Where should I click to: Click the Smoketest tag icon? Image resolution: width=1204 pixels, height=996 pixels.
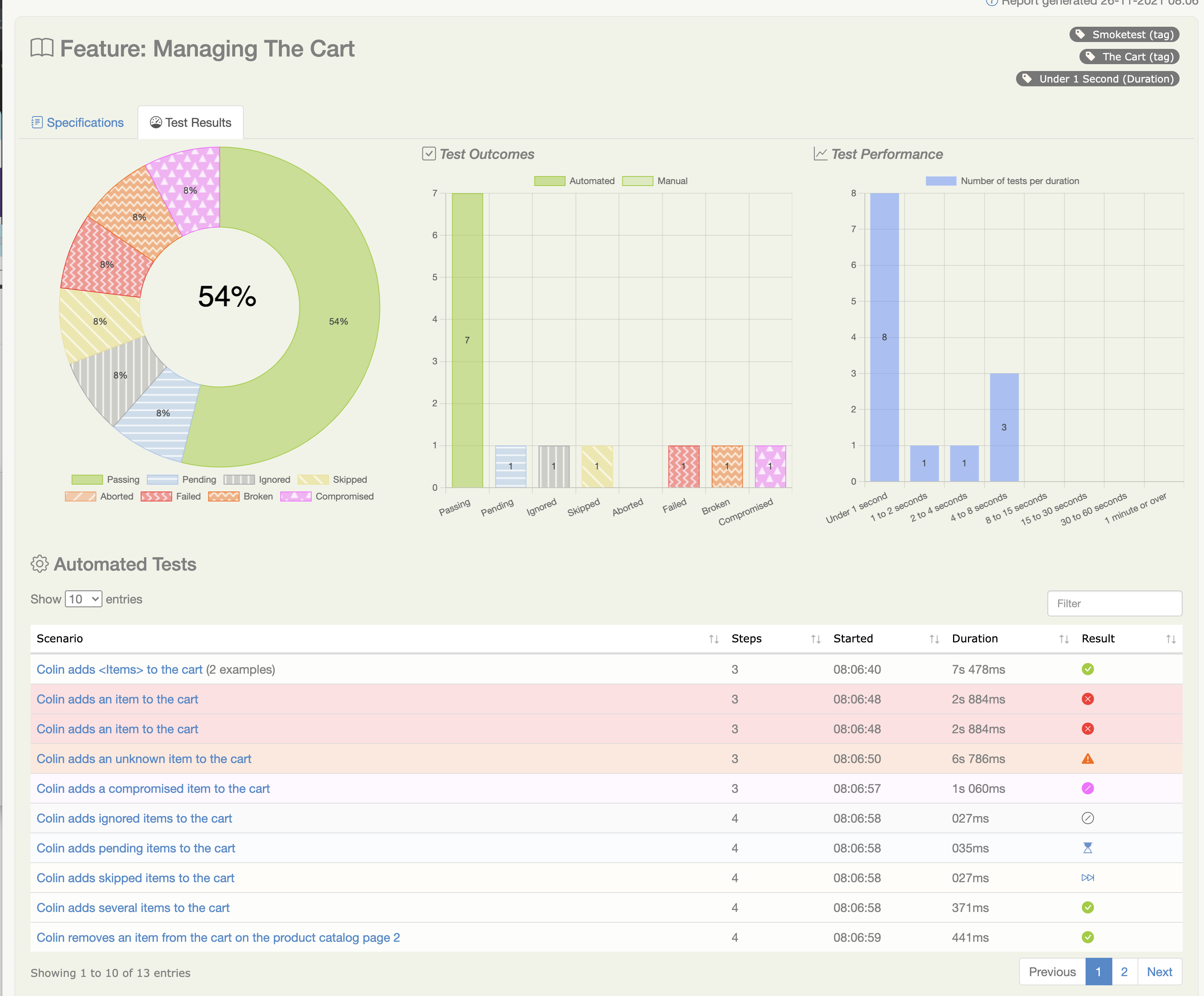[x=1079, y=34]
